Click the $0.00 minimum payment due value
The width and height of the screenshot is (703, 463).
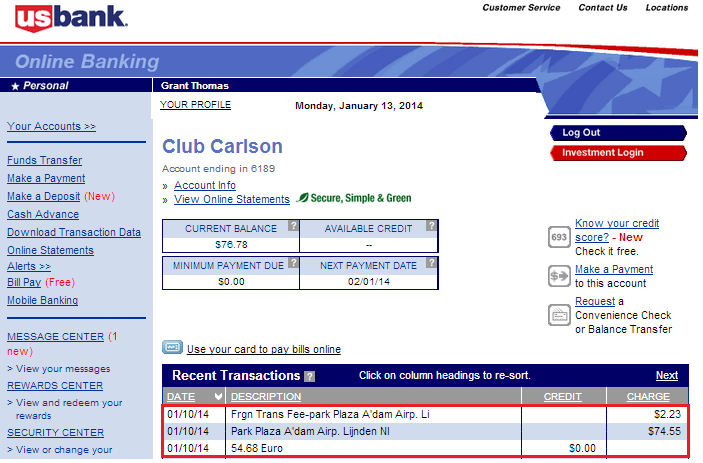[x=231, y=282]
